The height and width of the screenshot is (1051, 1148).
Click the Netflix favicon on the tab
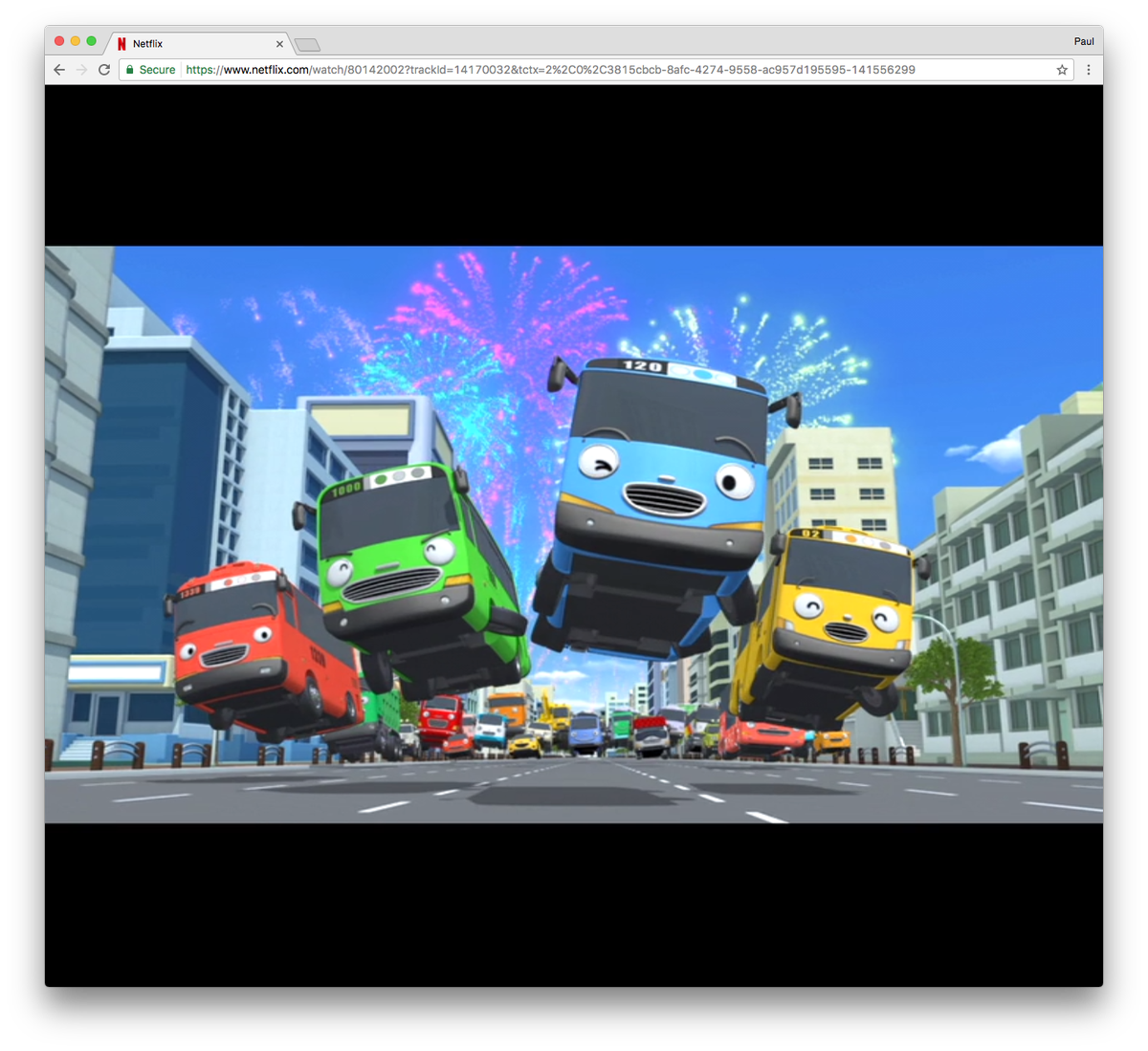tap(121, 44)
